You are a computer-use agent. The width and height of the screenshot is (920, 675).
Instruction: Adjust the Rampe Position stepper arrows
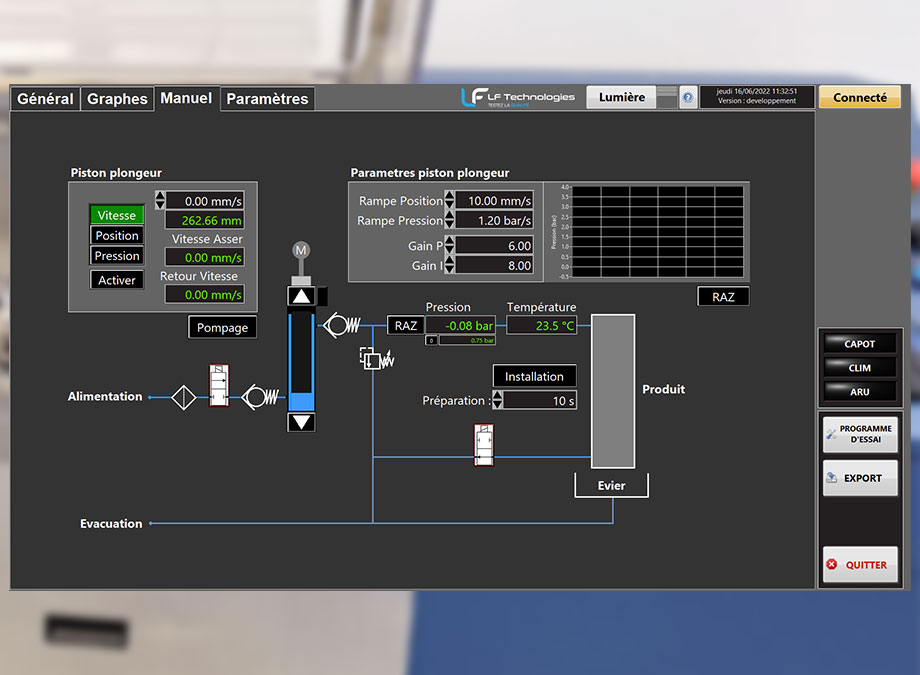[x=450, y=201]
